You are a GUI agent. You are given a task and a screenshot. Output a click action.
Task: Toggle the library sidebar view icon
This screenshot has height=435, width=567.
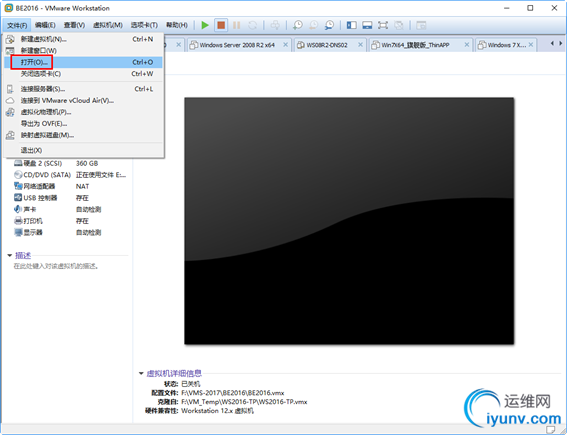click(351, 25)
